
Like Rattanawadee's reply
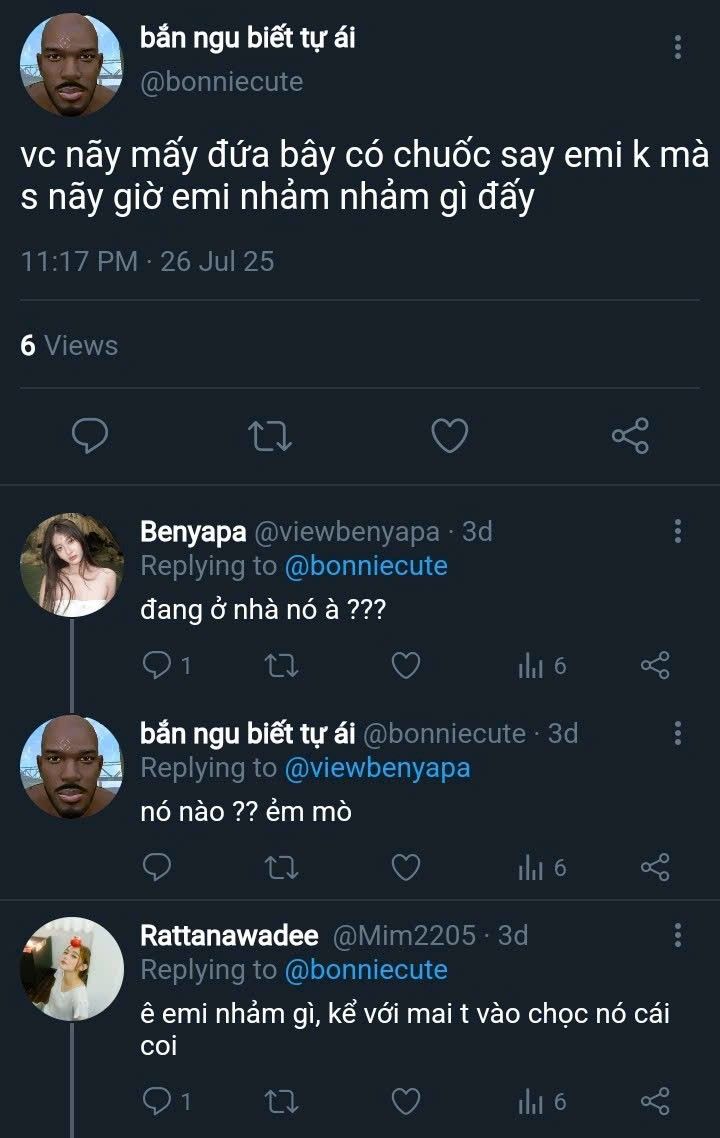[405, 1101]
